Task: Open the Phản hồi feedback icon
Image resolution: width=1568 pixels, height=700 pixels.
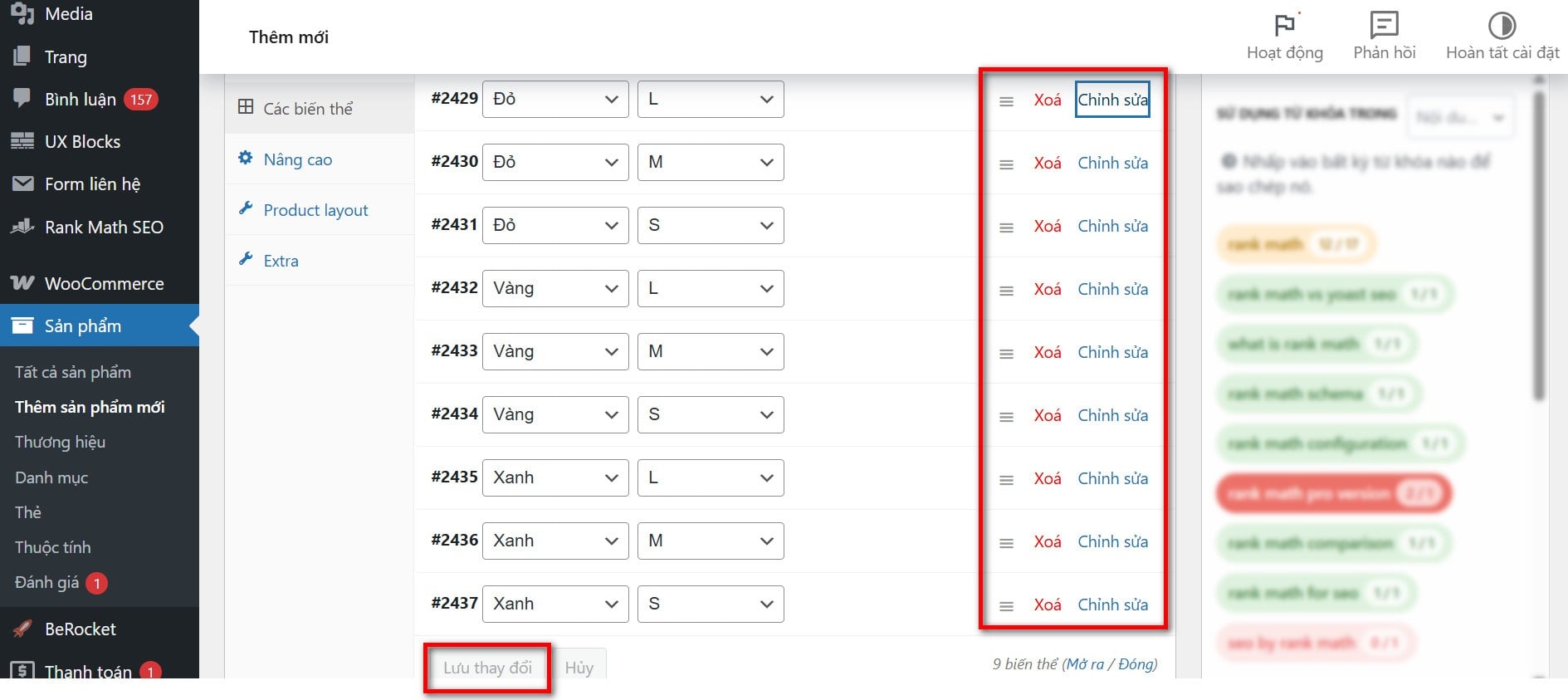Action: (x=1384, y=25)
